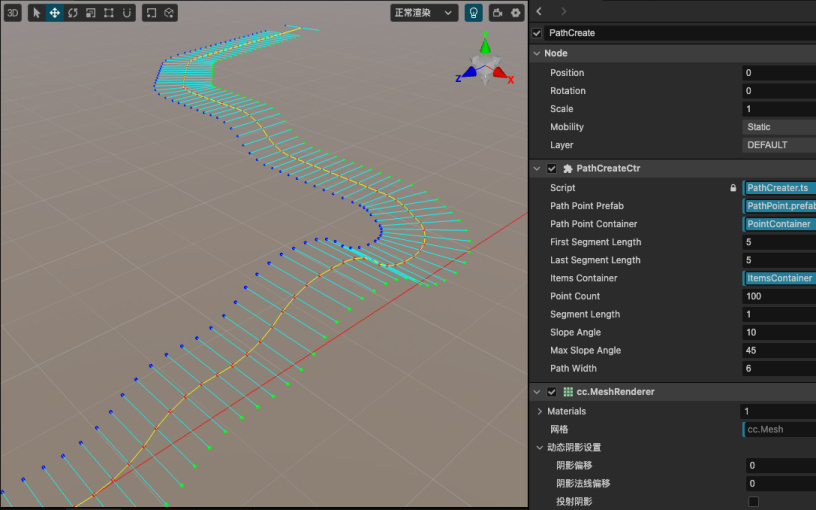The height and width of the screenshot is (510, 816).
Task: Click the Path Point Prefab label
Action: (x=586, y=206)
